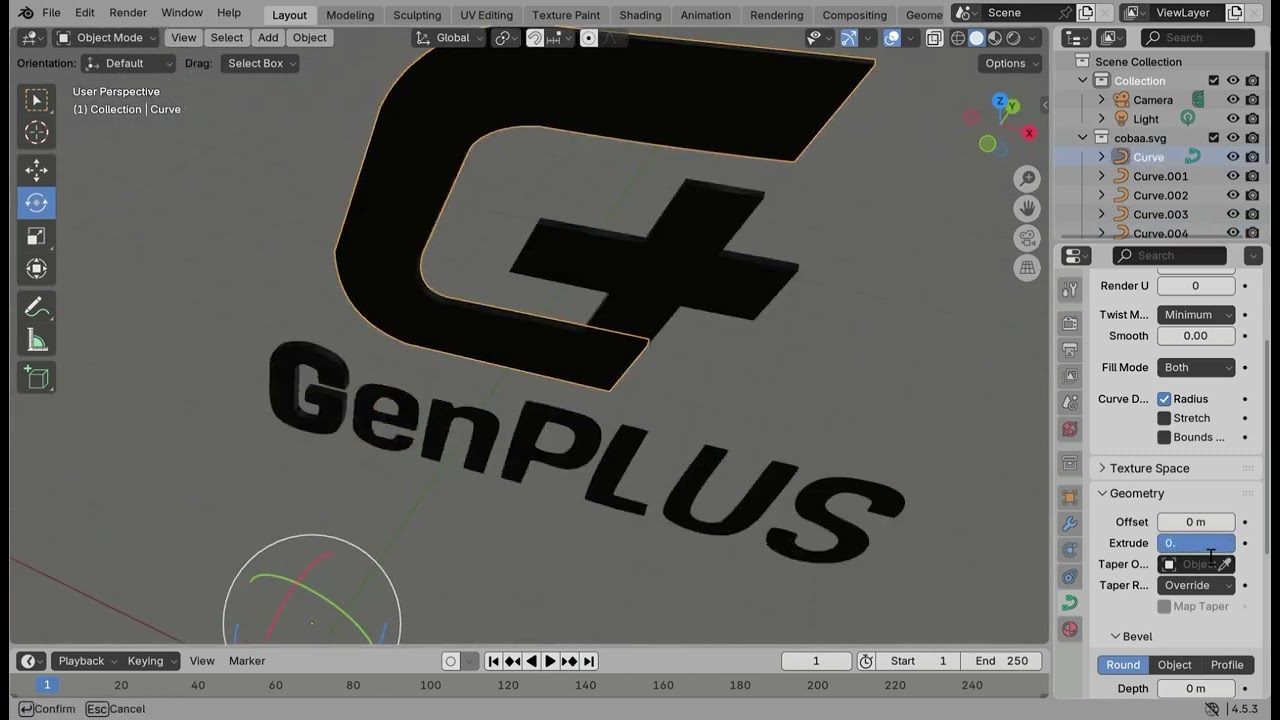Select the Annotate tool
This screenshot has width=1280, height=720.
(x=36, y=307)
